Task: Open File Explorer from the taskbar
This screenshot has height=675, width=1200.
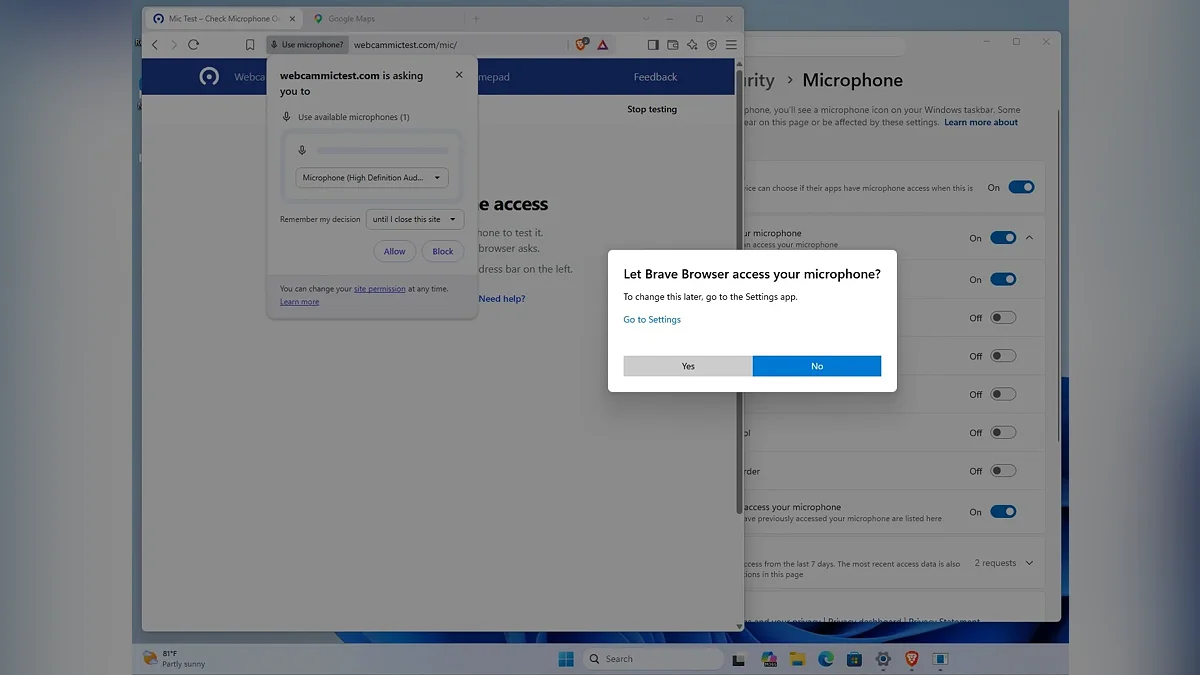Action: 797,659
